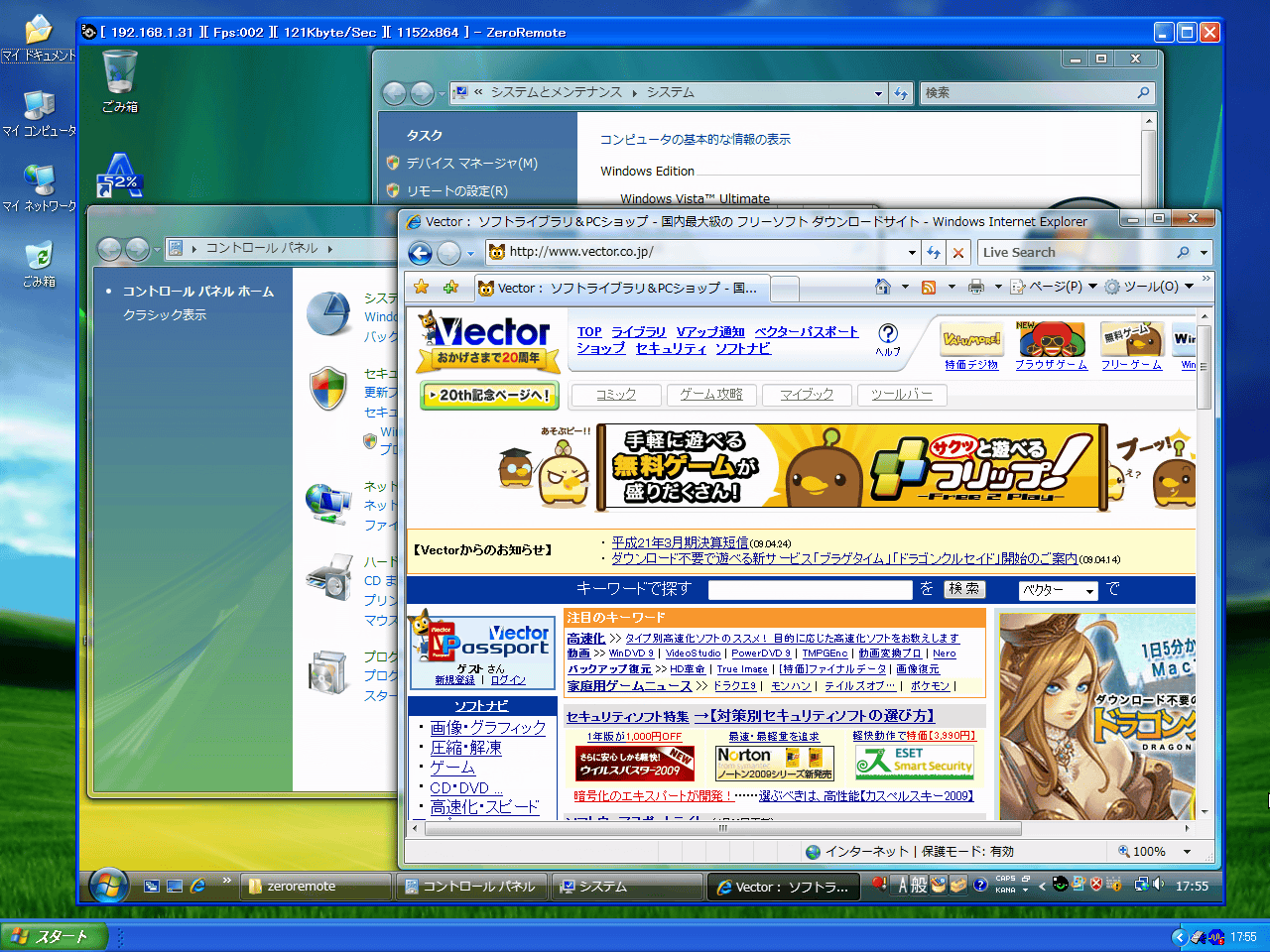Select the ツールバー tab on Vector page
This screenshot has width=1270, height=952.
[902, 395]
